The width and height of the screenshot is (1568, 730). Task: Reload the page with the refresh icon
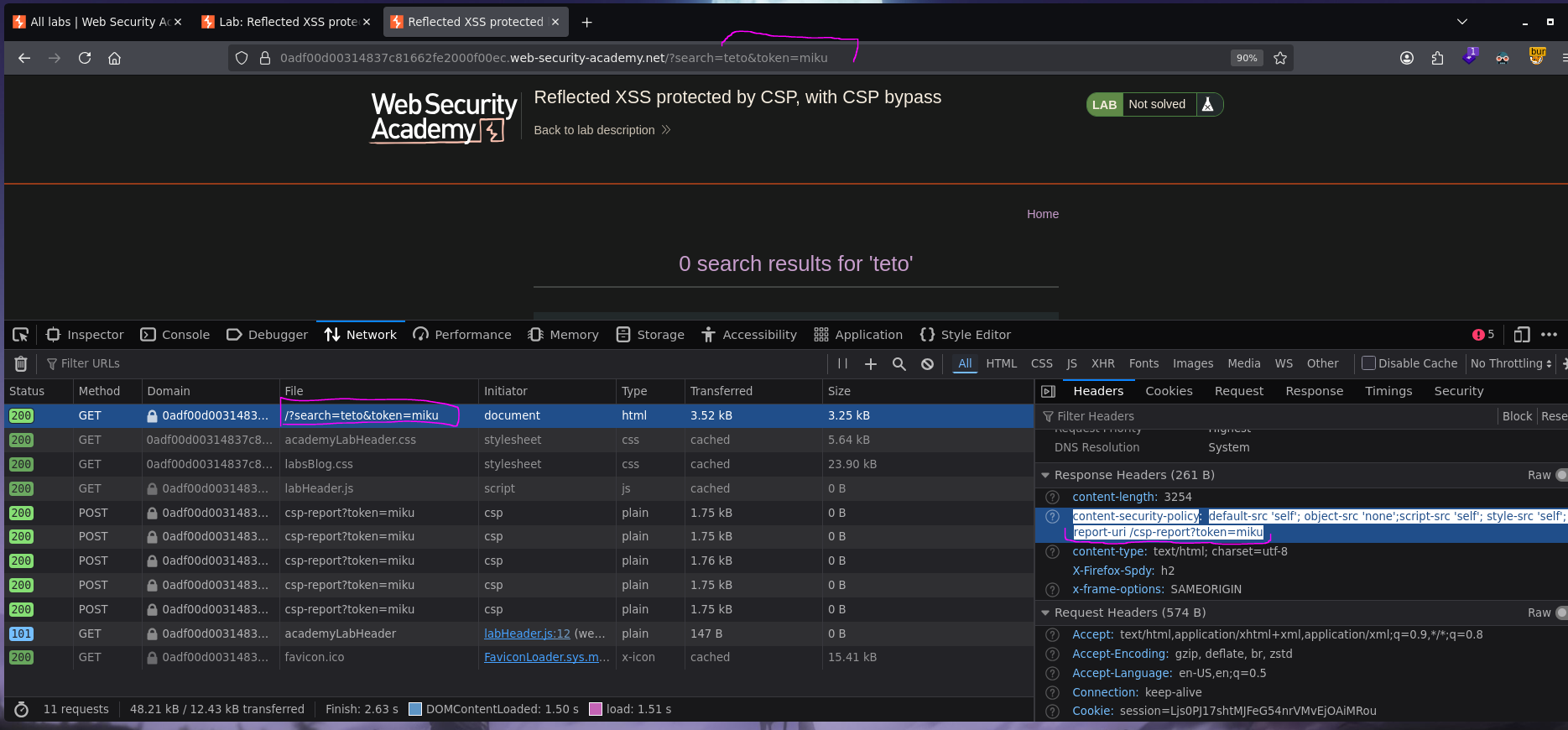pos(85,58)
